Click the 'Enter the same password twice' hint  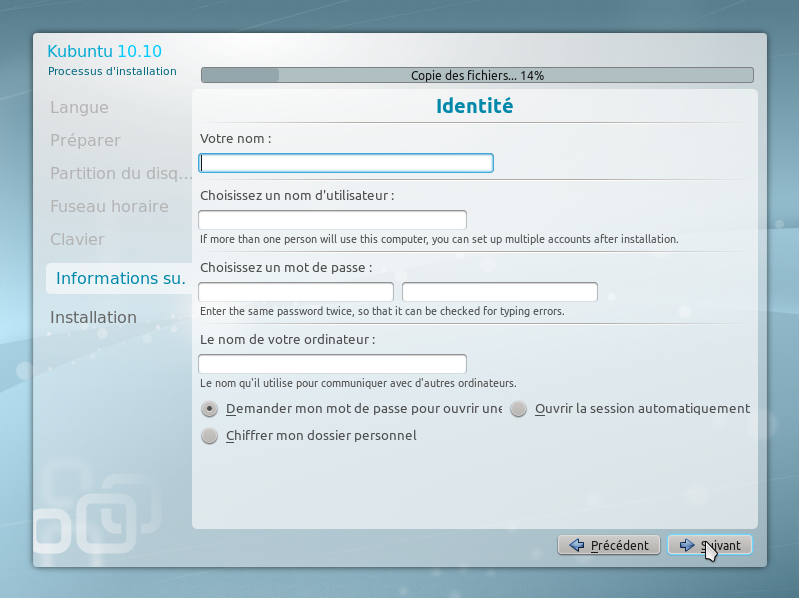tap(382, 311)
